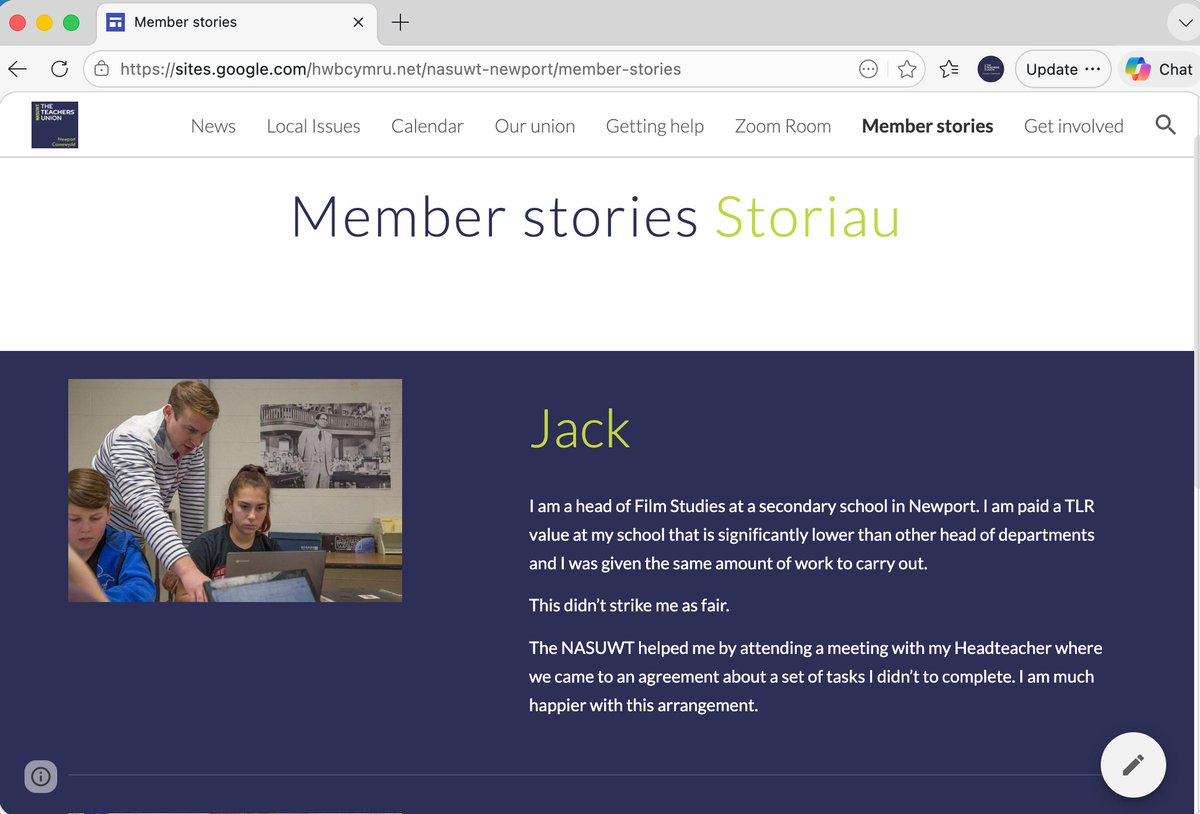
Task: Select the Member stories browser tab
Action: [238, 22]
